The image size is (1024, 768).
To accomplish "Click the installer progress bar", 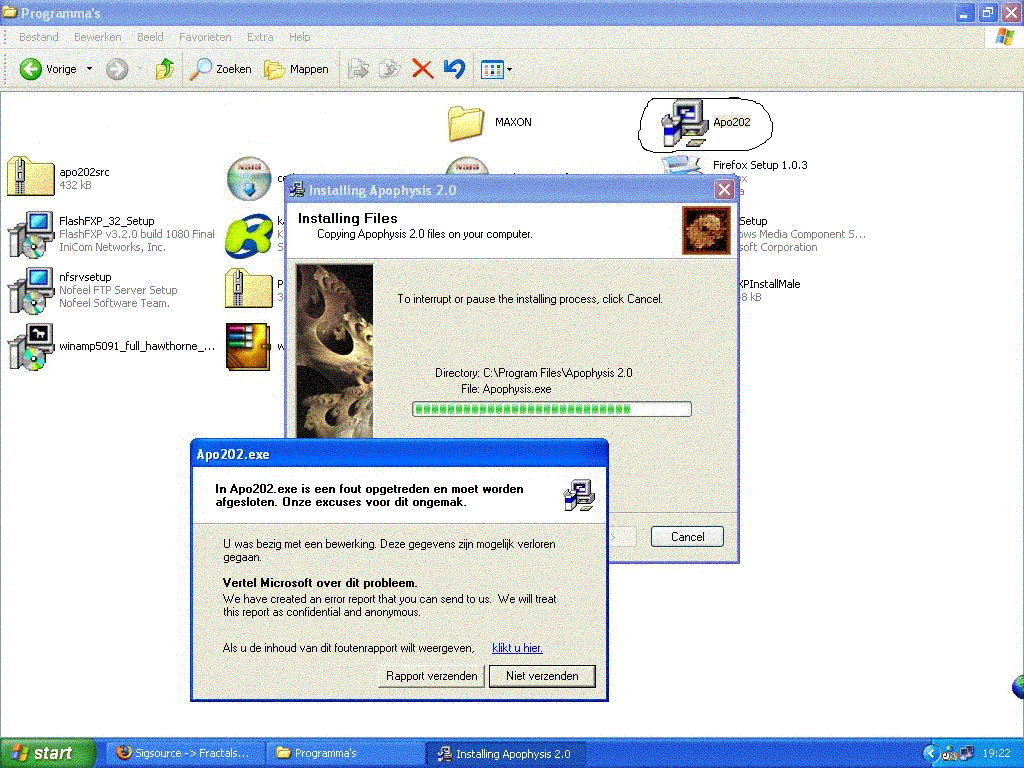I will pos(551,409).
